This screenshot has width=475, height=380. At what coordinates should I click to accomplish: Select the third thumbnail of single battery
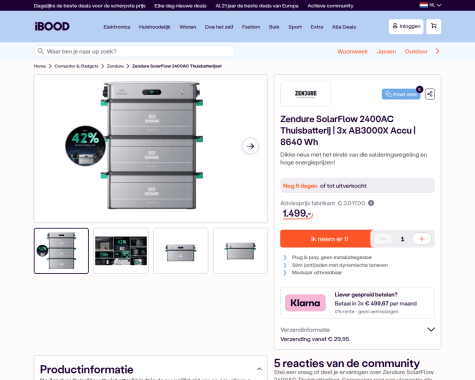click(x=181, y=251)
